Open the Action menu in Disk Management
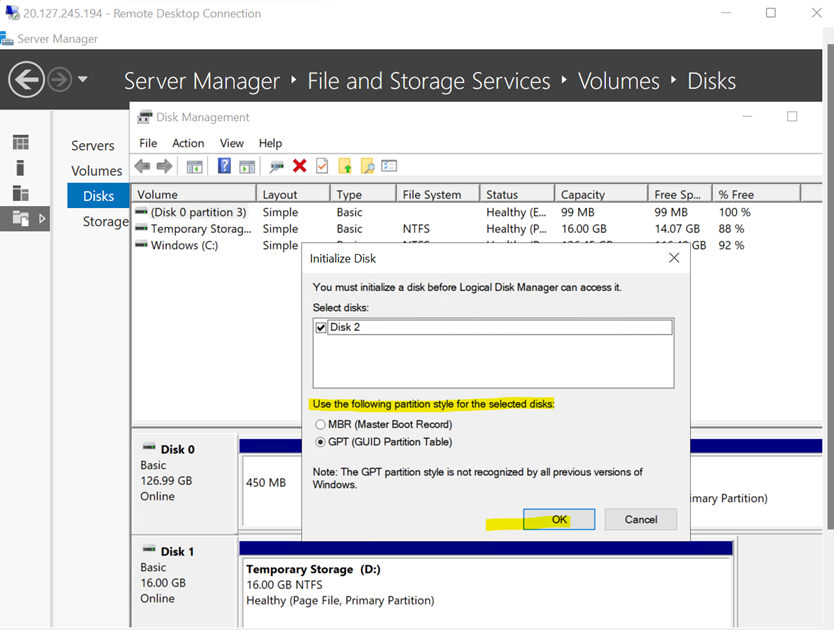This screenshot has width=834, height=630. click(x=188, y=143)
